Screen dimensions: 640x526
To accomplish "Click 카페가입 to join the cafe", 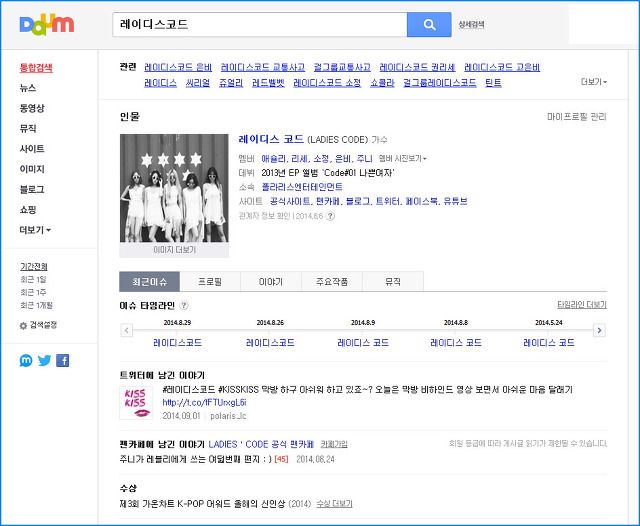I will pos(334,444).
